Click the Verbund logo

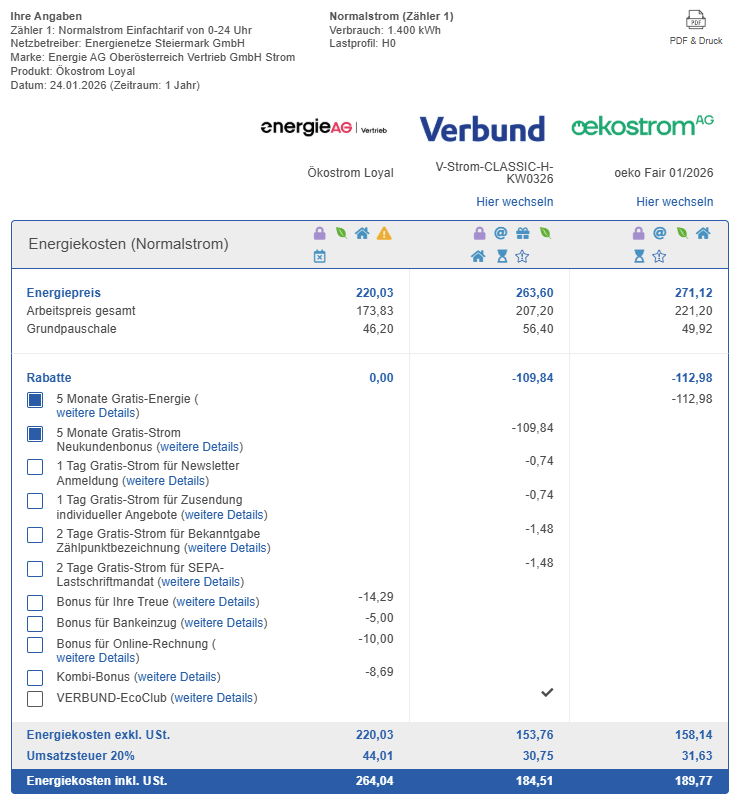coord(482,129)
